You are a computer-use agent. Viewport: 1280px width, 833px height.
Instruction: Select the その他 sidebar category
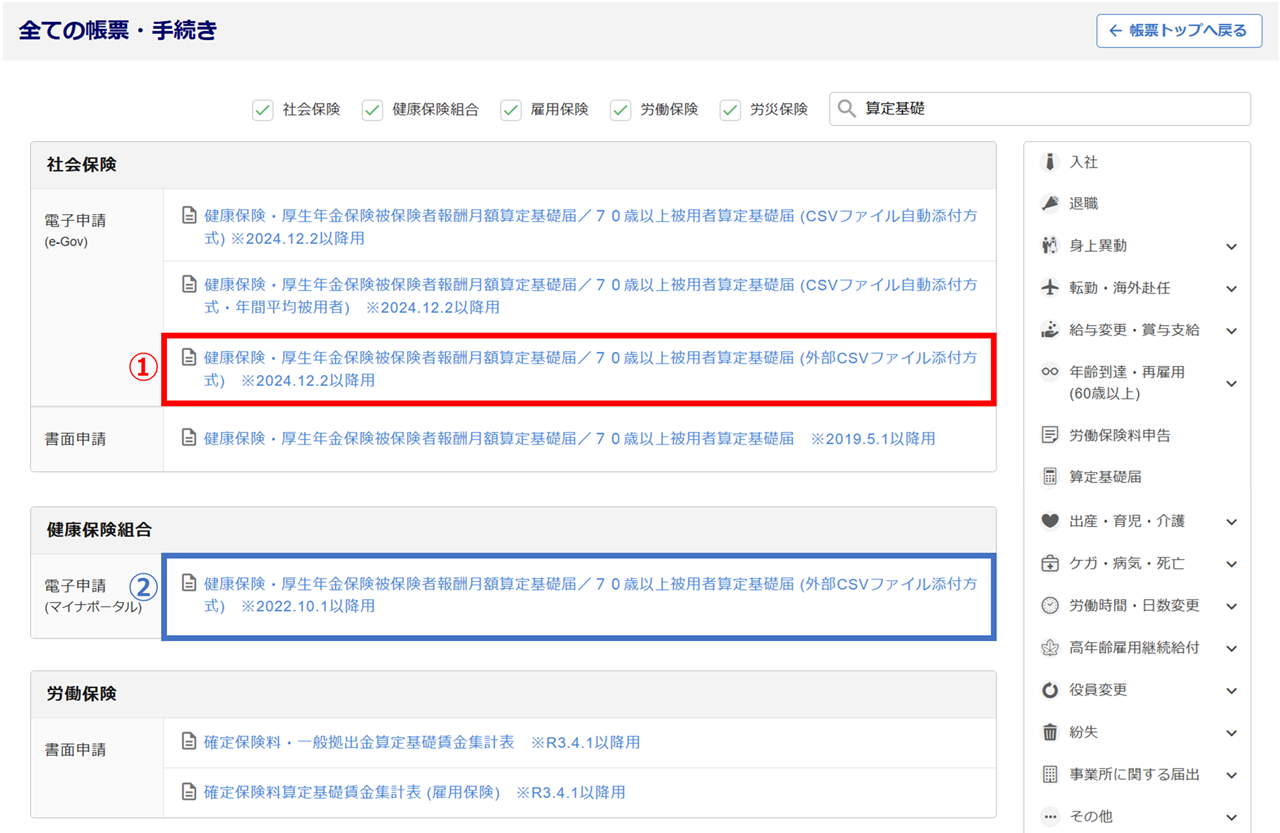pyautogui.click(x=1090, y=816)
